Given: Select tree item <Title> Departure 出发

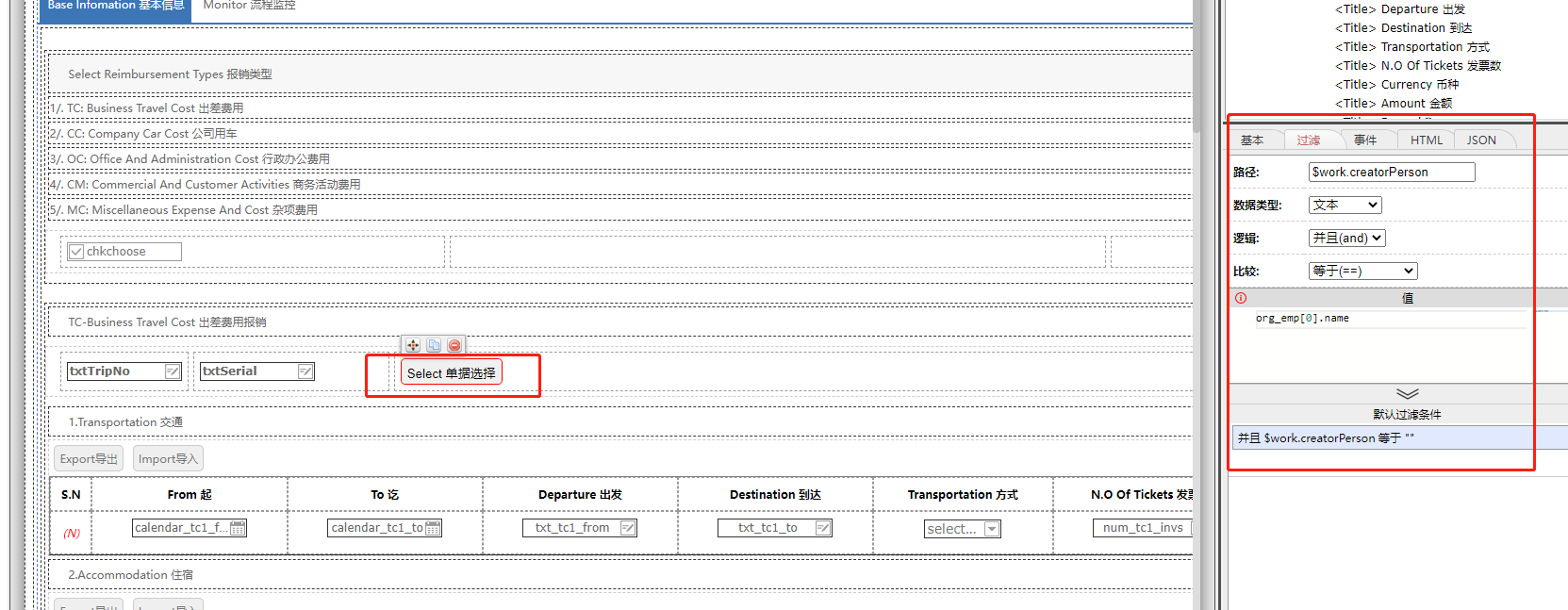Looking at the screenshot, I should coord(1400,9).
